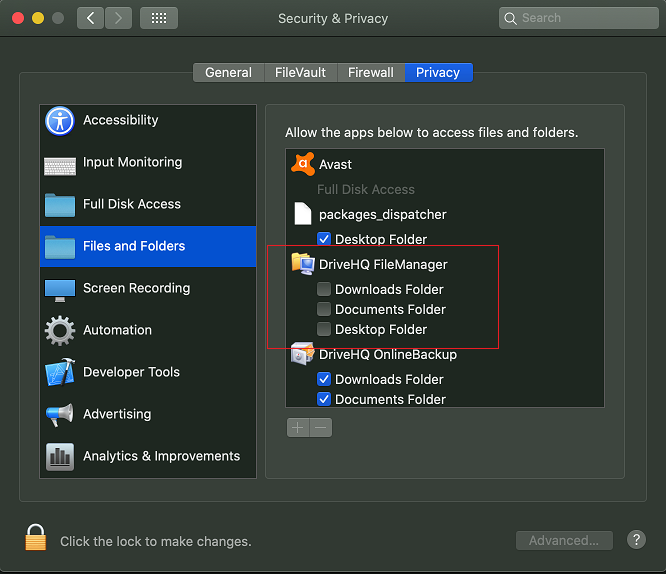The height and width of the screenshot is (574, 666).
Task: Click the DriveHQ FileManager name
Action: coord(383,265)
